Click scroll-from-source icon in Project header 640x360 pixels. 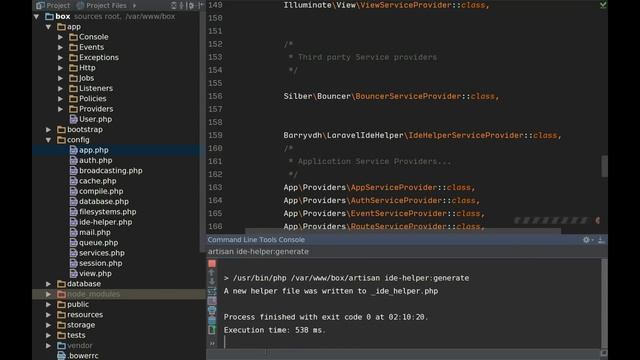(x=174, y=5)
